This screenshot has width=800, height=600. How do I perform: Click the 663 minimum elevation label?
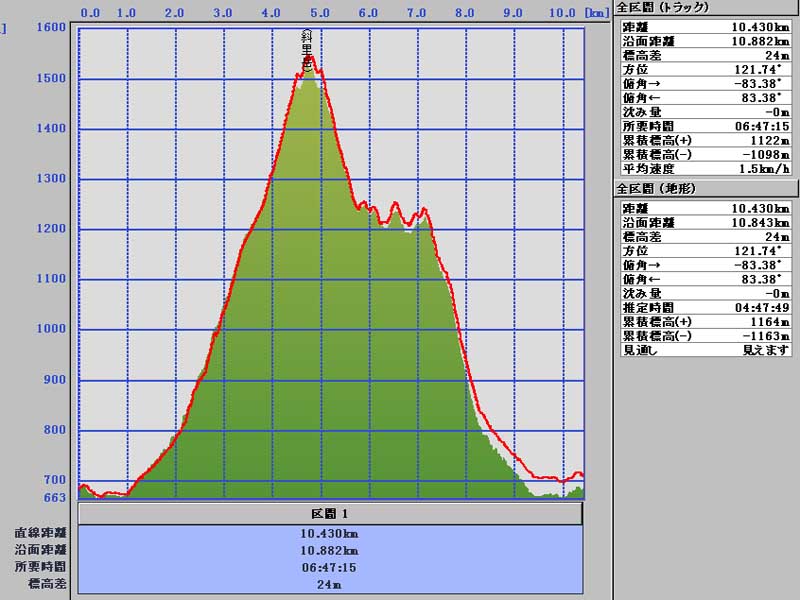pos(54,497)
